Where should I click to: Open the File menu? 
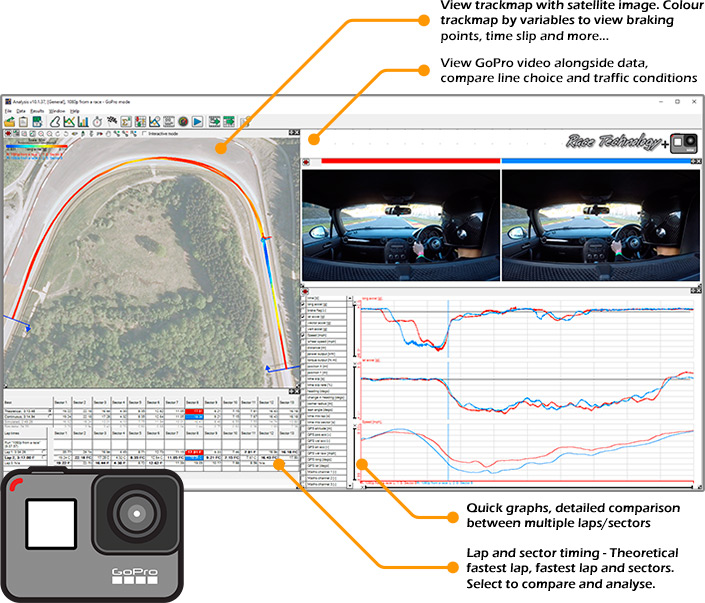tap(8, 110)
